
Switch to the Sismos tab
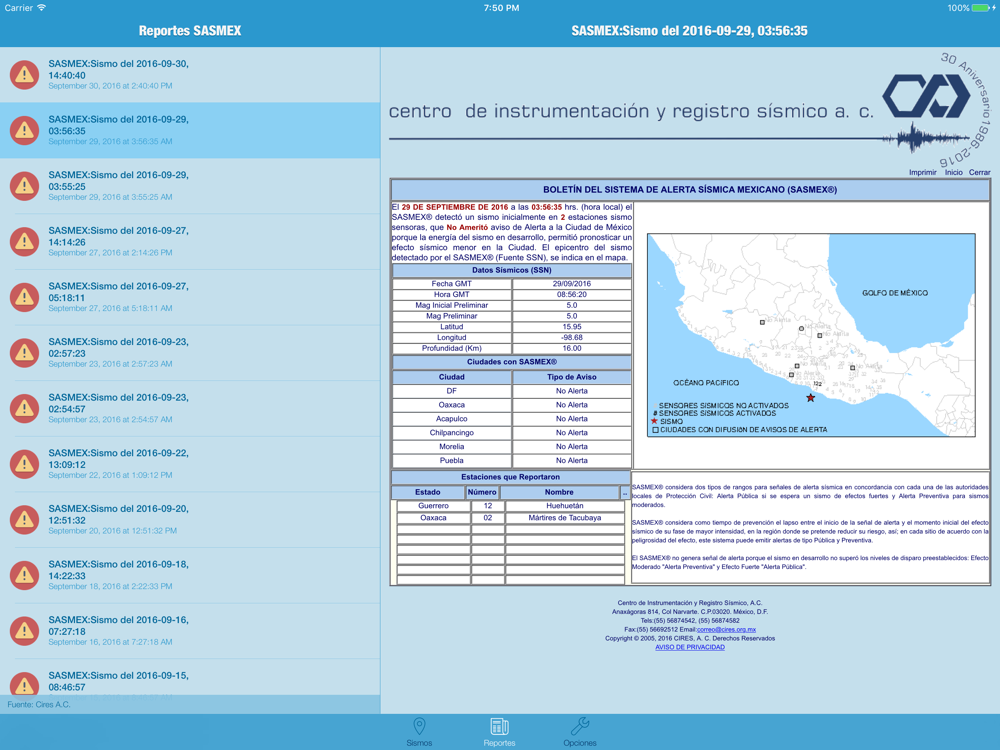point(419,732)
